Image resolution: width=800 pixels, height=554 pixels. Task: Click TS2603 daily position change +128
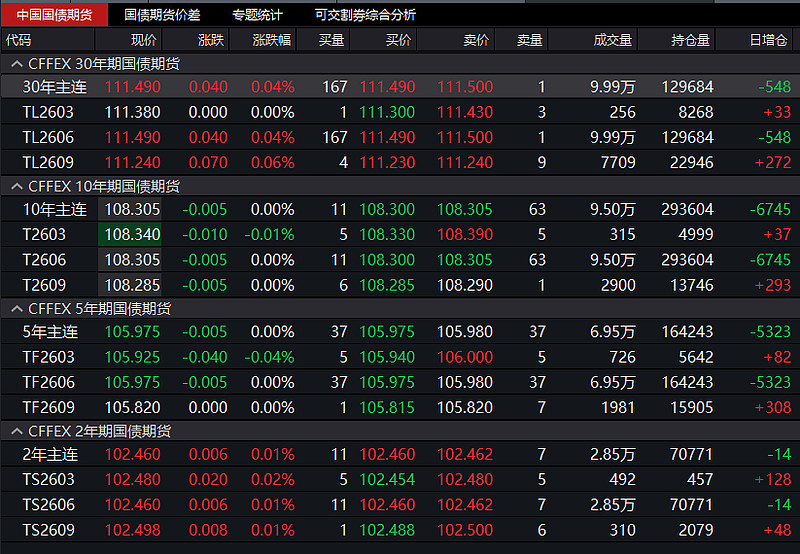click(772, 479)
